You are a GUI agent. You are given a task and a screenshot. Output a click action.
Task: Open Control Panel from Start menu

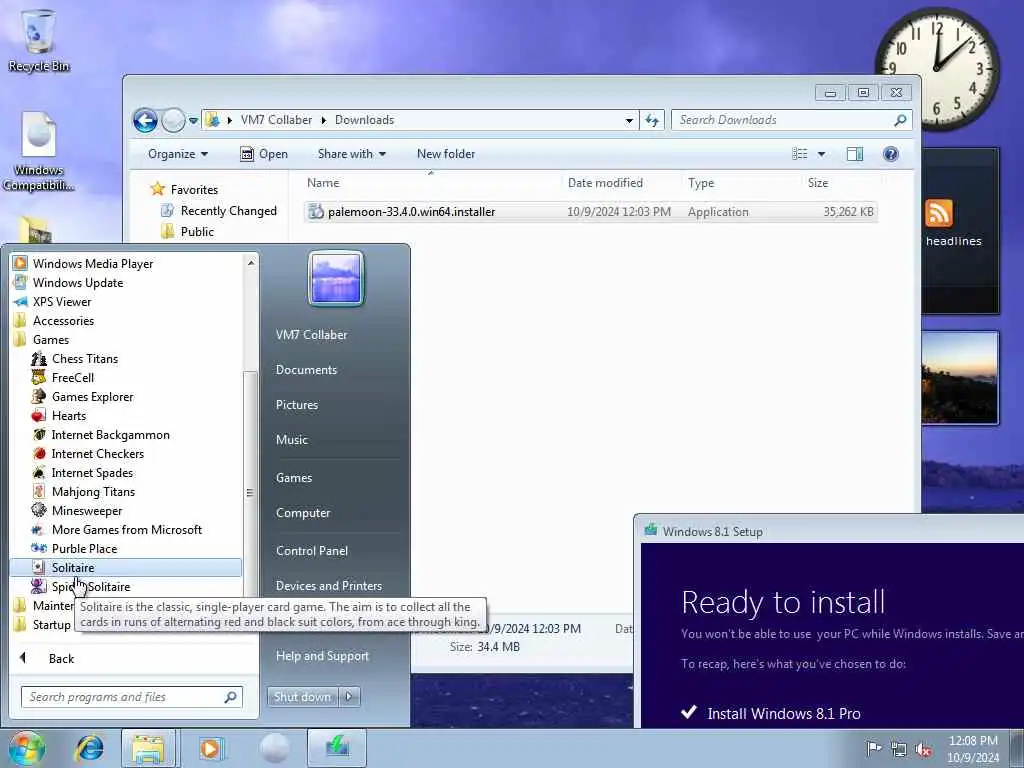[312, 551]
